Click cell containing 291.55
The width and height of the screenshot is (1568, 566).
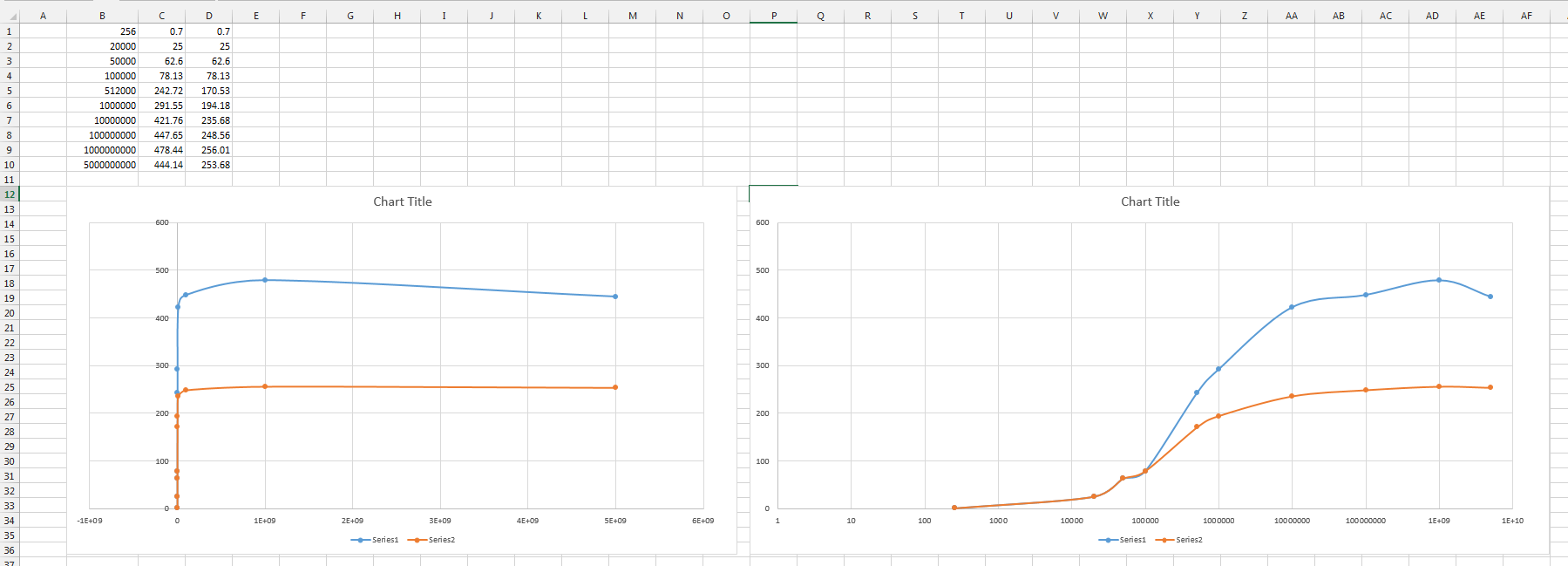162,106
